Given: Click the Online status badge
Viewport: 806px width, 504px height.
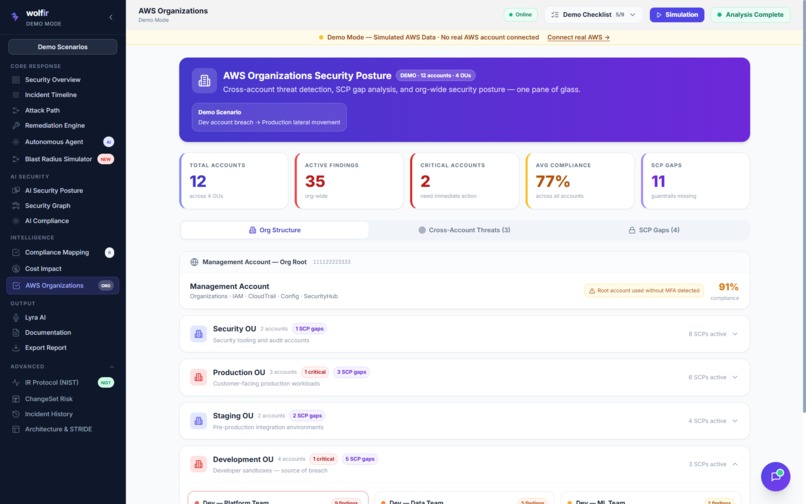Looking at the screenshot, I should [x=520, y=14].
